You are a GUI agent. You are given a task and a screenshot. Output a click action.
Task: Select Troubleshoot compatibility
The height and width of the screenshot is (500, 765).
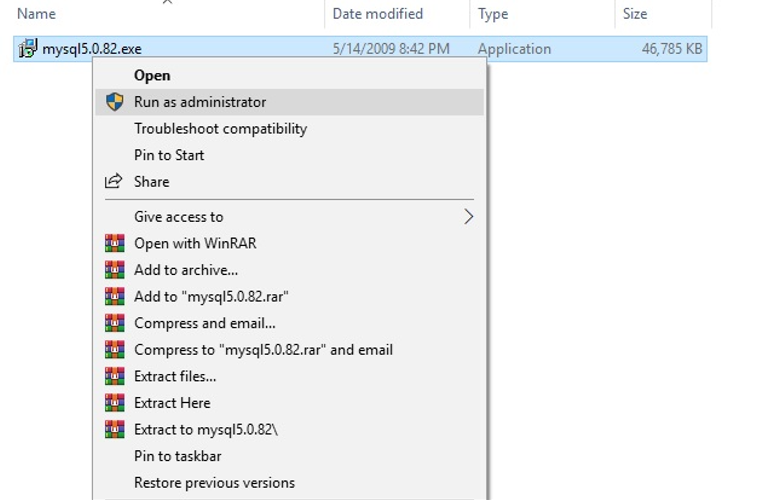point(290,129)
